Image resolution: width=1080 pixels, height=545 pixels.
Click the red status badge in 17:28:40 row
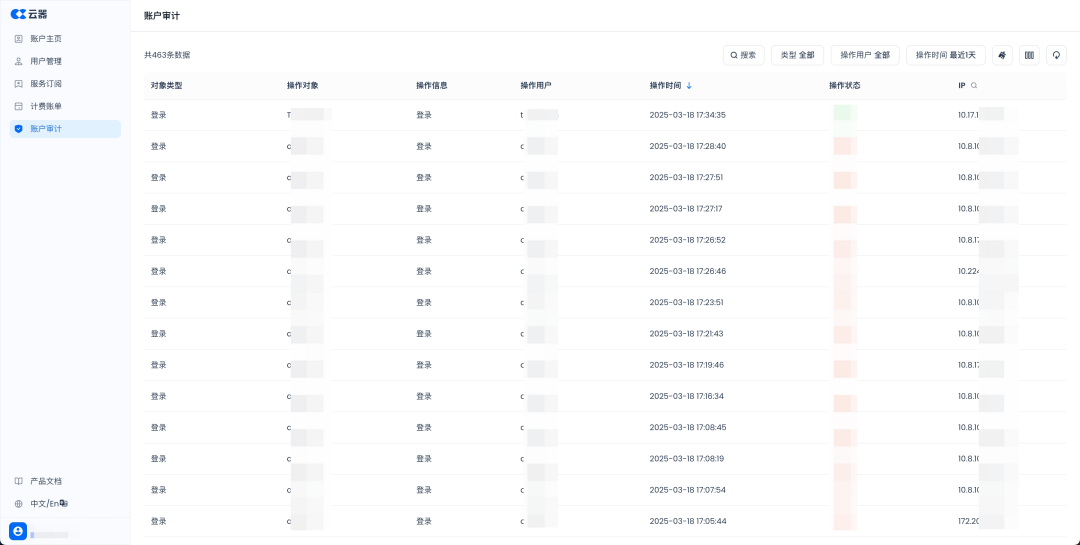click(844, 146)
